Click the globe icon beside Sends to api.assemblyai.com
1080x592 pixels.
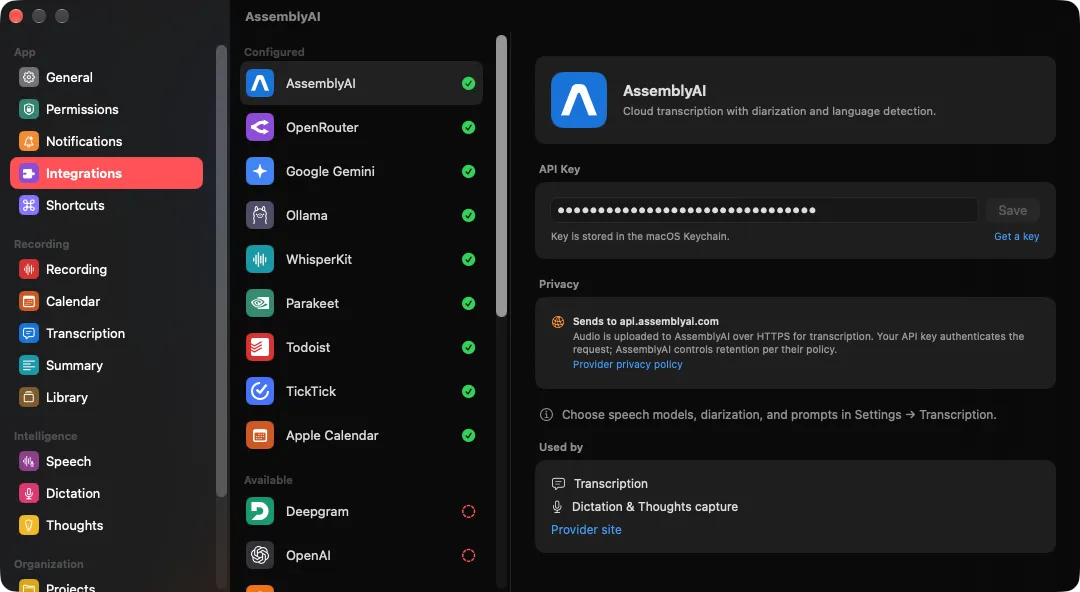point(558,322)
